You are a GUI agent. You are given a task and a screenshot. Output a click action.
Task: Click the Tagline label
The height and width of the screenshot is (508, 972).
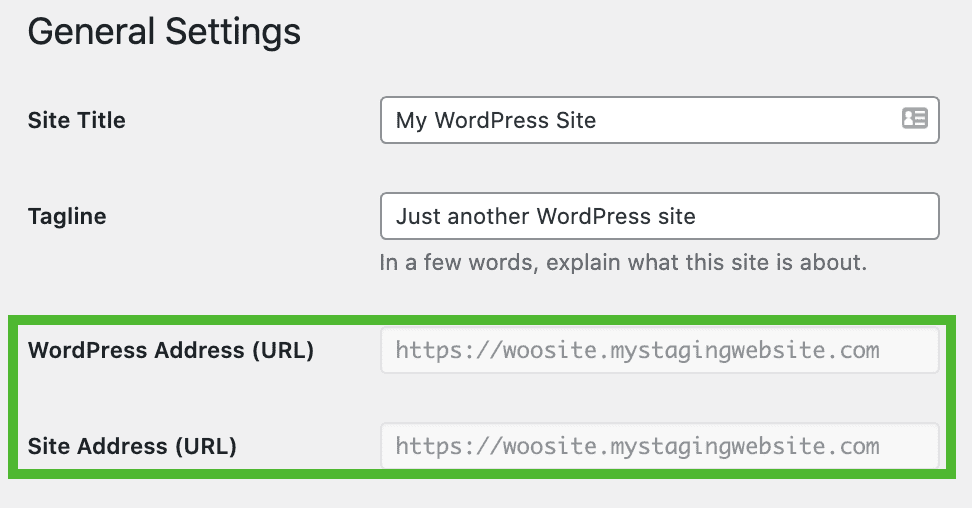tap(67, 216)
